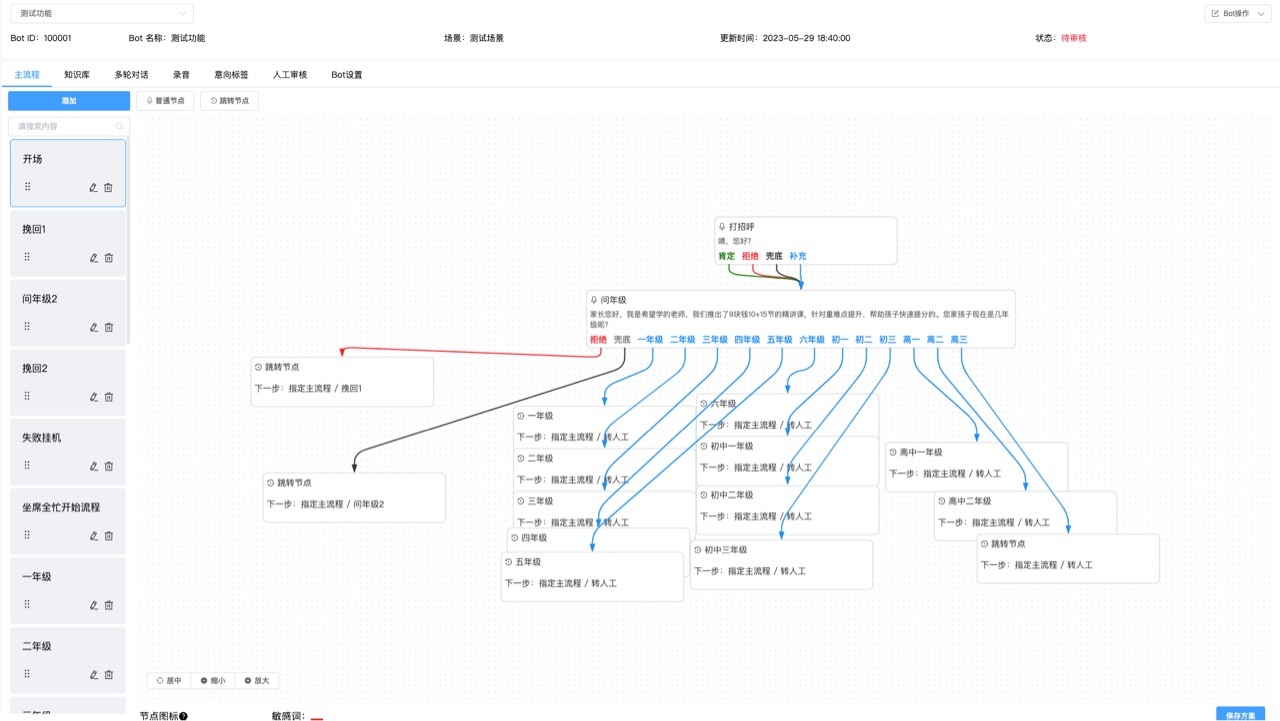
Task: Delete the 开场 flow item
Action: tap(109, 187)
